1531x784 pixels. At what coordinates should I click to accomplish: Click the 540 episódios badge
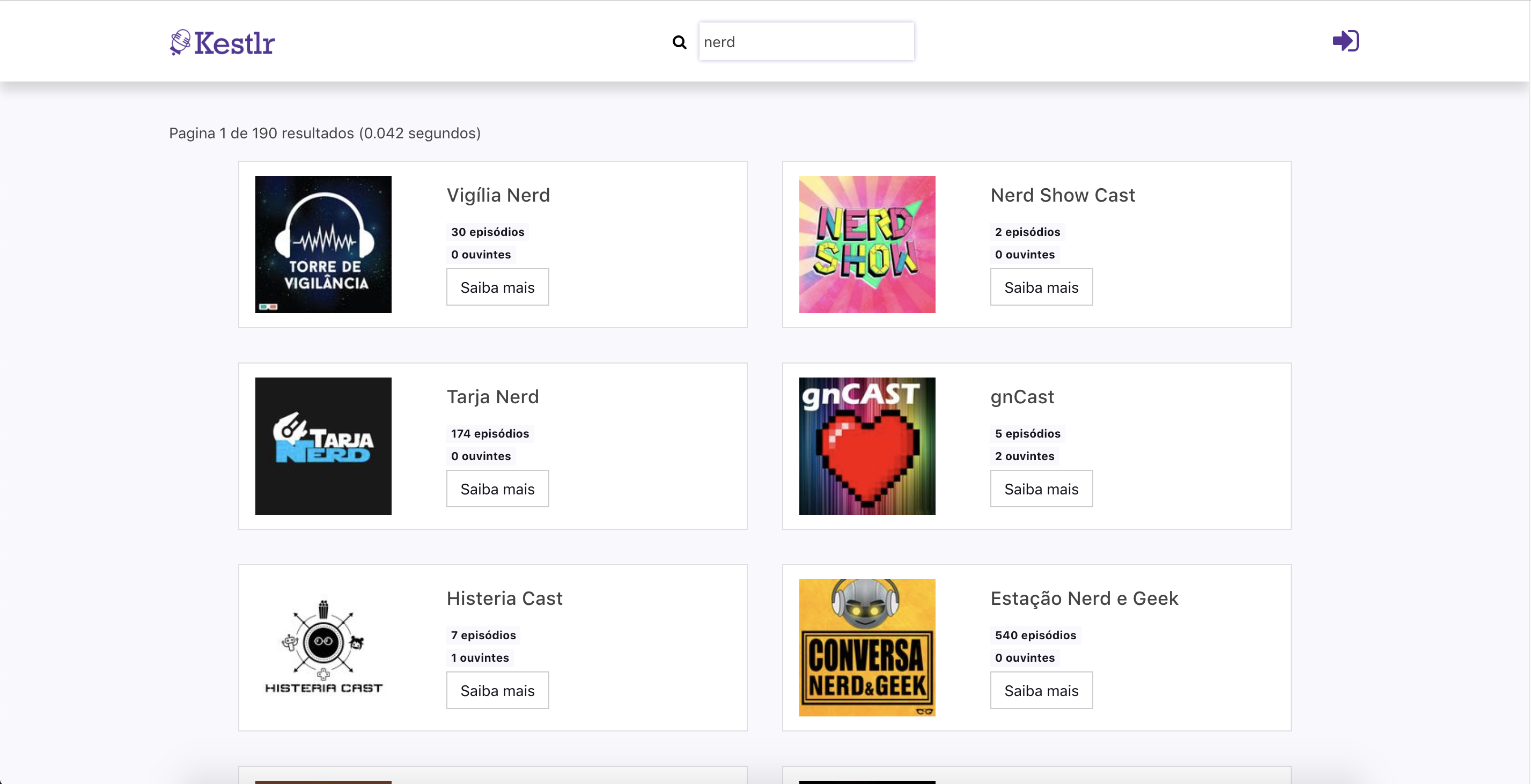tap(1035, 635)
